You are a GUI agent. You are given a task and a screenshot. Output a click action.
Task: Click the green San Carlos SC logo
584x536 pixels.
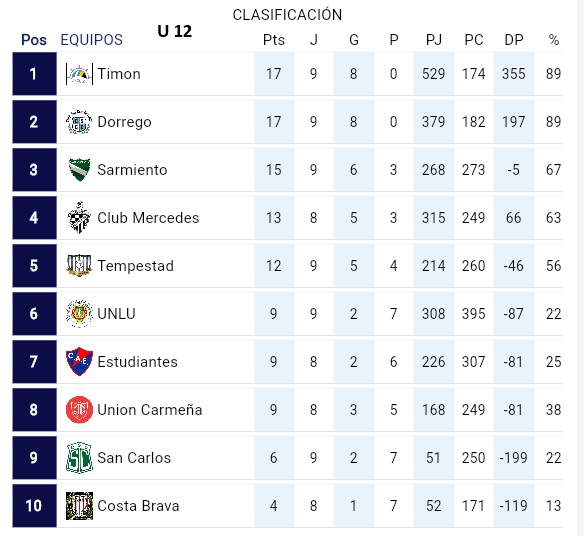[x=79, y=458]
